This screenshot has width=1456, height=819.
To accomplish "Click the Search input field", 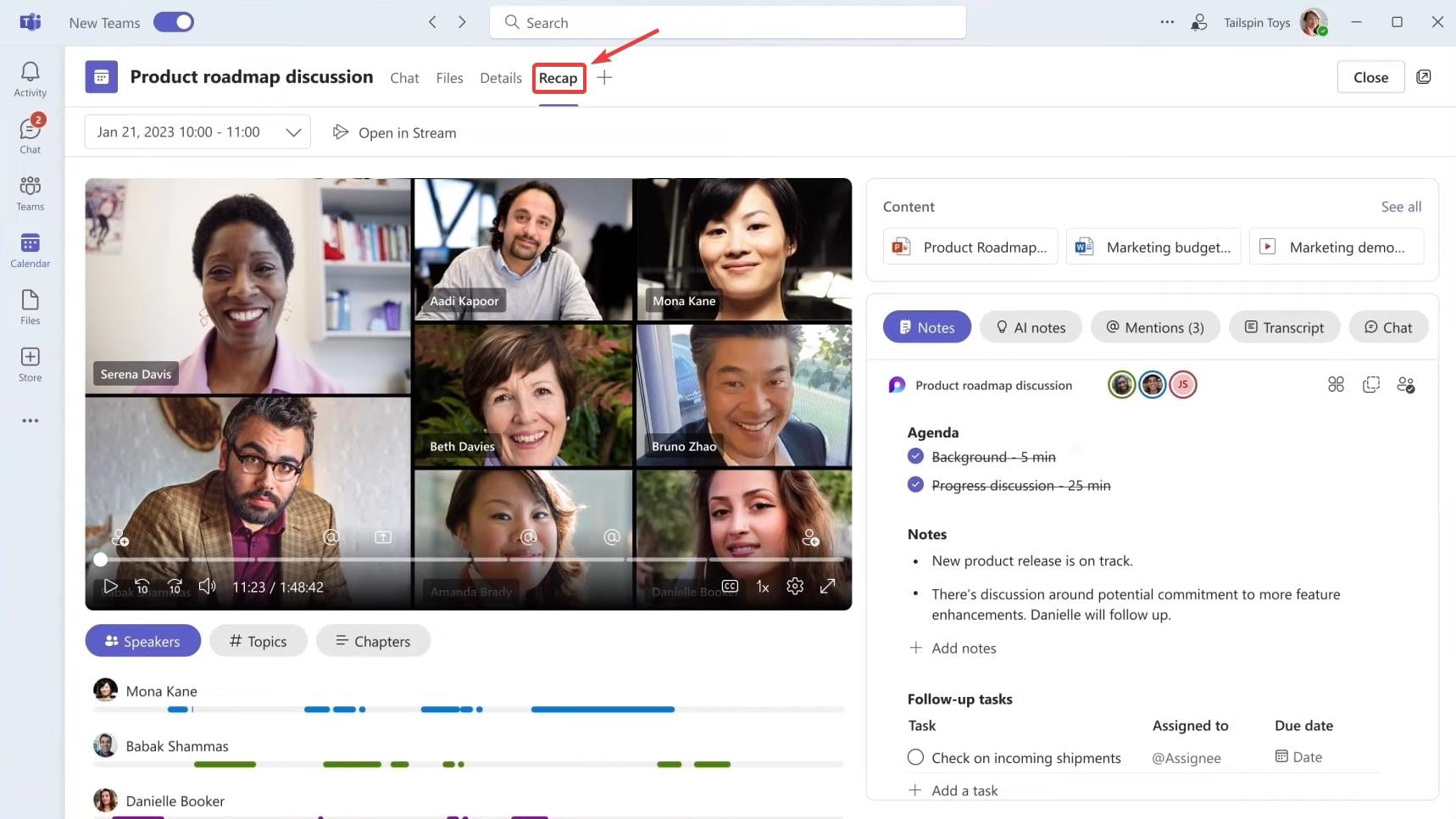I will [x=727, y=23].
